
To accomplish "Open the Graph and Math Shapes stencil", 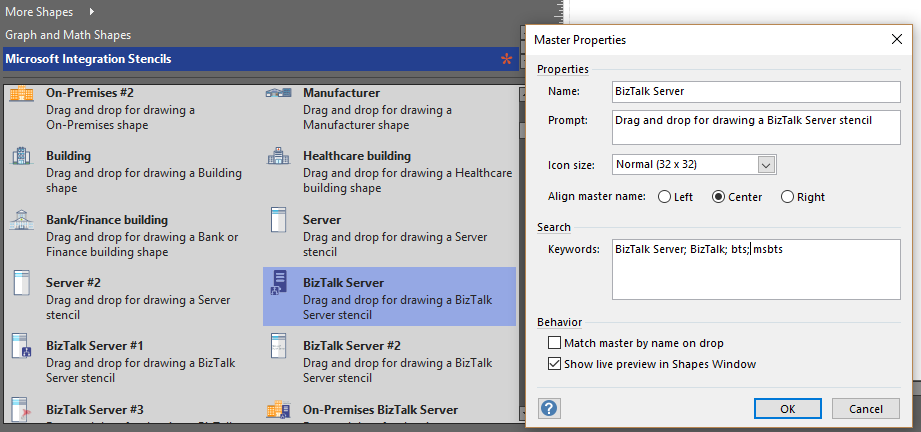I will click(x=68, y=35).
